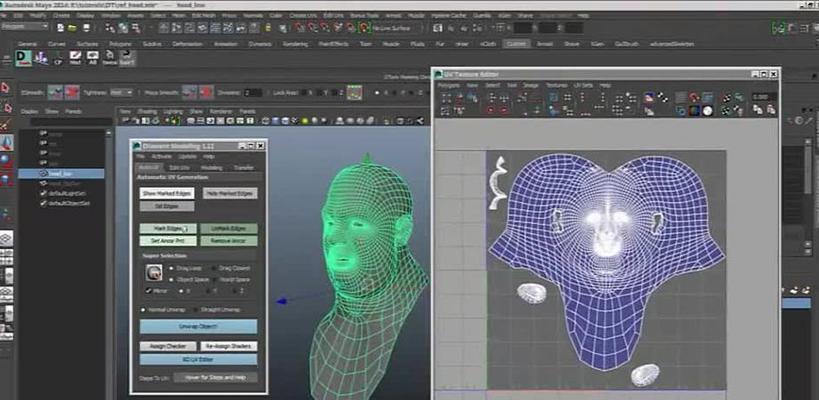The image size is (819, 400).
Task: Click the Show Marked Edges button
Action: click(x=167, y=193)
